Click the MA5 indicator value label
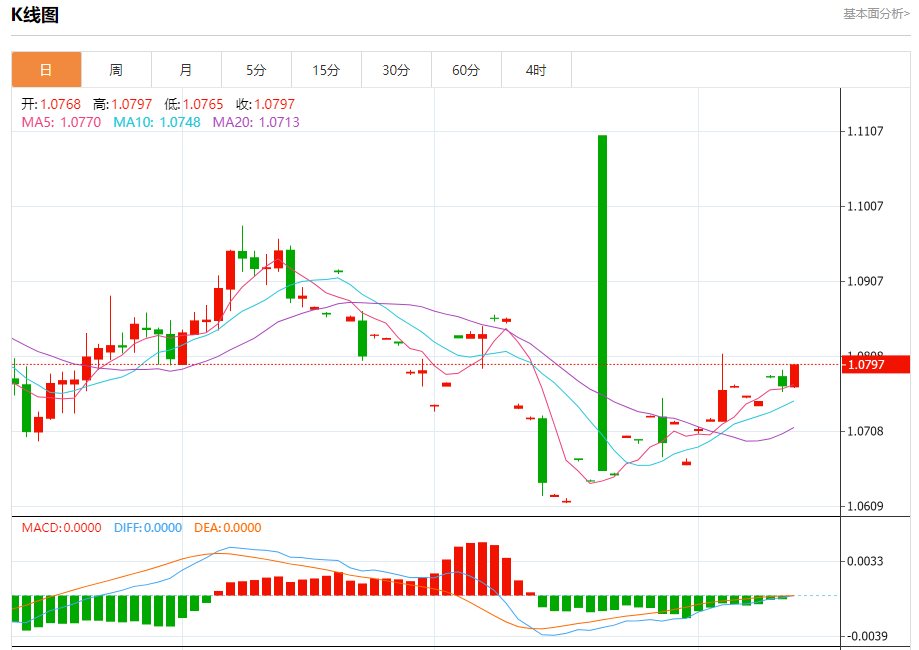Viewport: 919px width, 650px height. tap(61, 122)
